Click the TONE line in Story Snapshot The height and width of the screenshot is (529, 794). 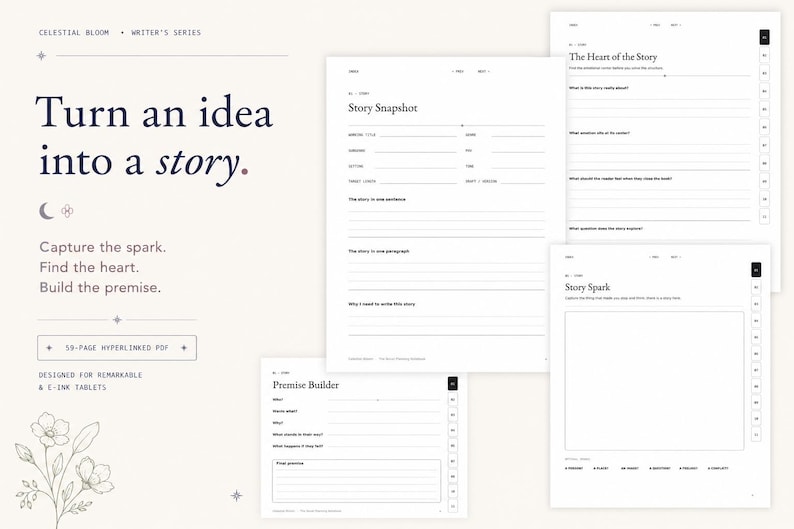(518, 167)
